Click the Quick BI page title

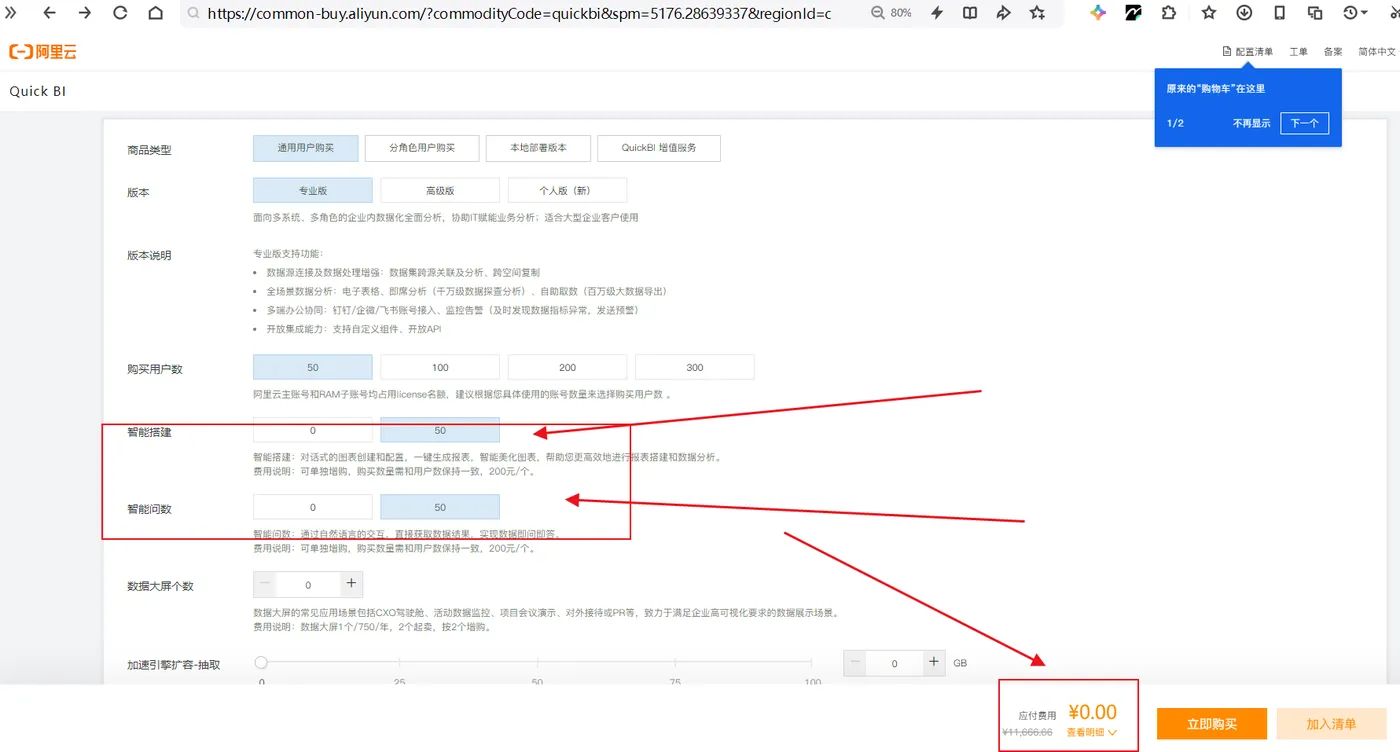click(x=38, y=91)
